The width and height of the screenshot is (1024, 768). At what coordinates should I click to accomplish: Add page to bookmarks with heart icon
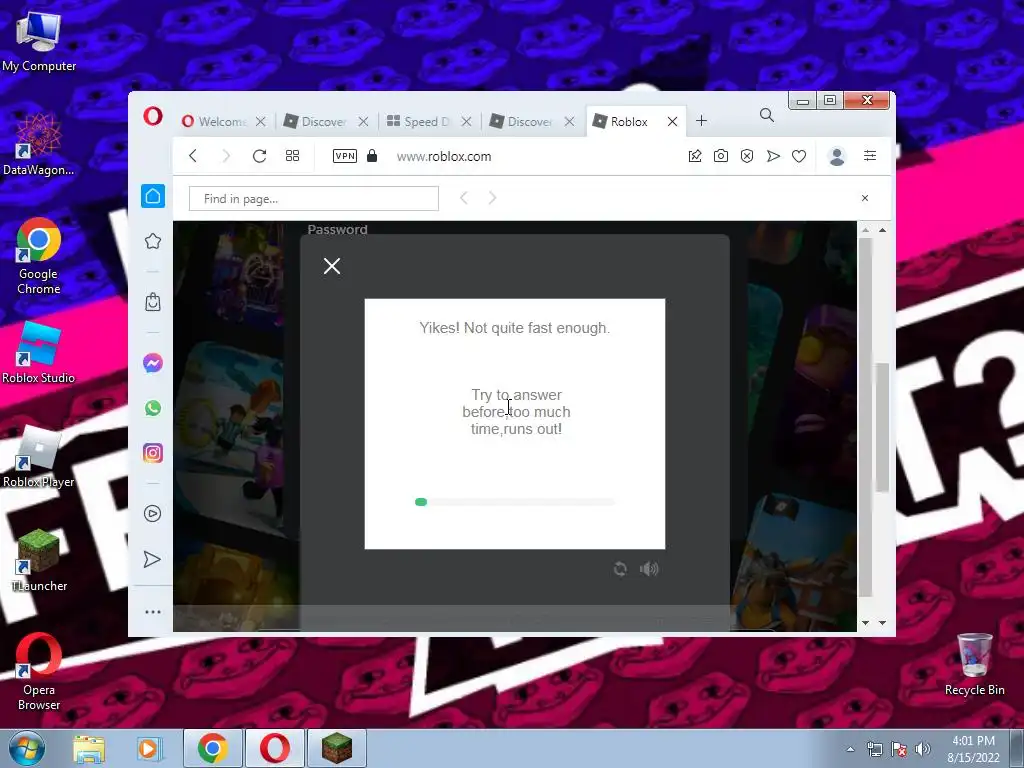point(799,156)
